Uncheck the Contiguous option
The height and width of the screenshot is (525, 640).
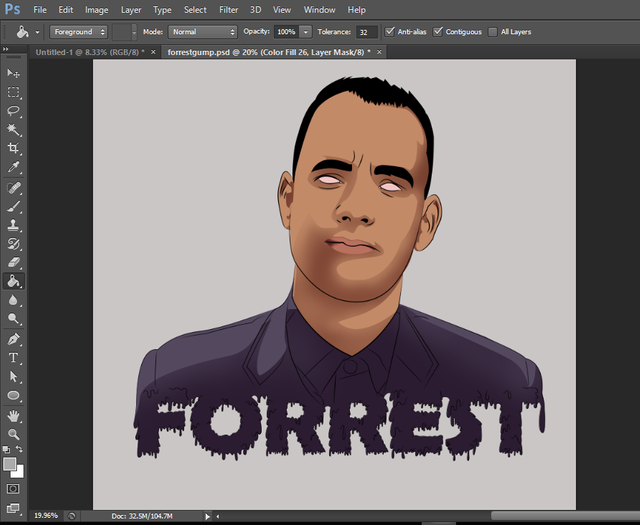coord(439,32)
